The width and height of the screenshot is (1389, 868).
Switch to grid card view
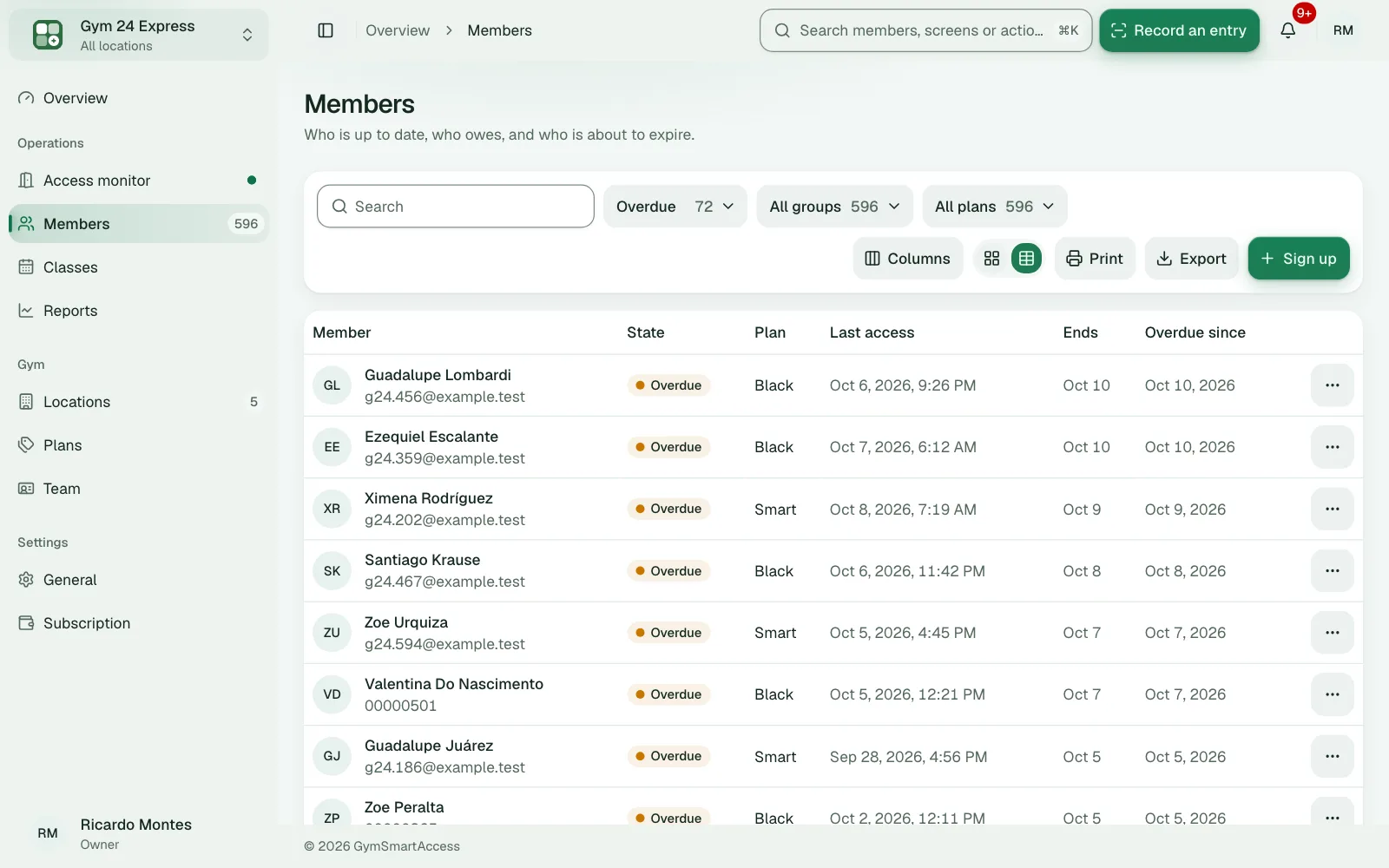(x=991, y=259)
